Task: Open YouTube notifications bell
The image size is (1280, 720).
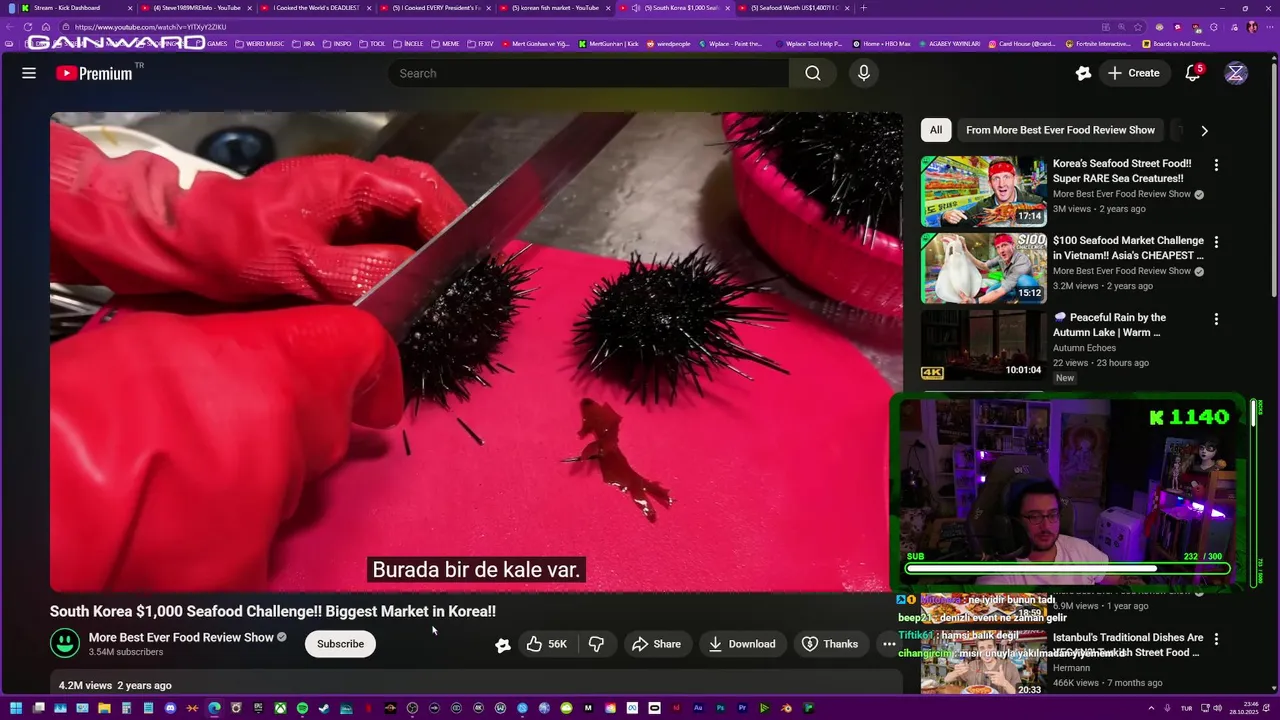Action: tap(1192, 73)
